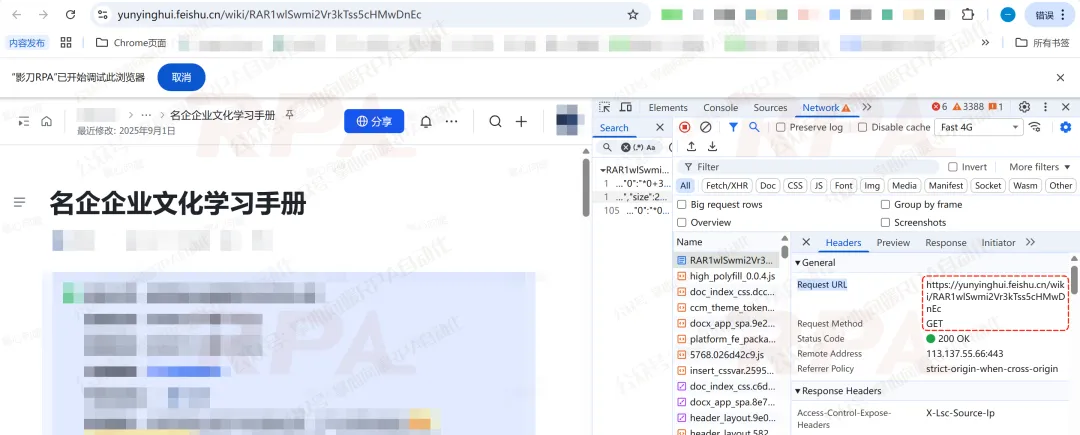Viewport: 1080px width, 435px height.
Task: Toggle the device toolbar icon
Action: (x=625, y=107)
